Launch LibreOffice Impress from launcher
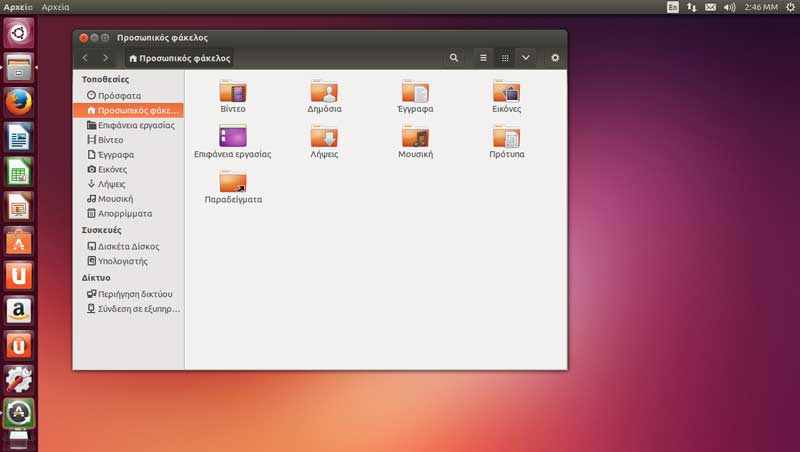Image resolution: width=800 pixels, height=452 pixels. [19, 206]
